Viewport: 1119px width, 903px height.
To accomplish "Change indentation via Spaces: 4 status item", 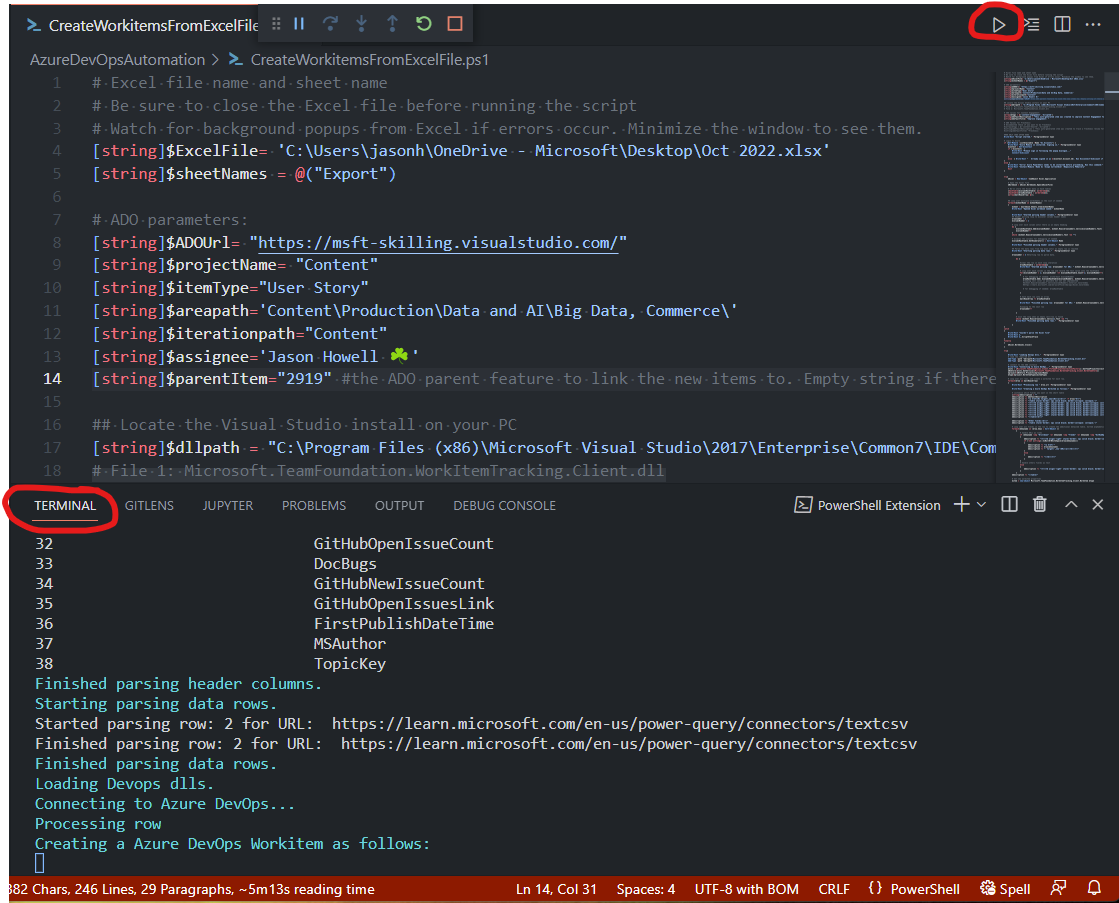I will (645, 888).
